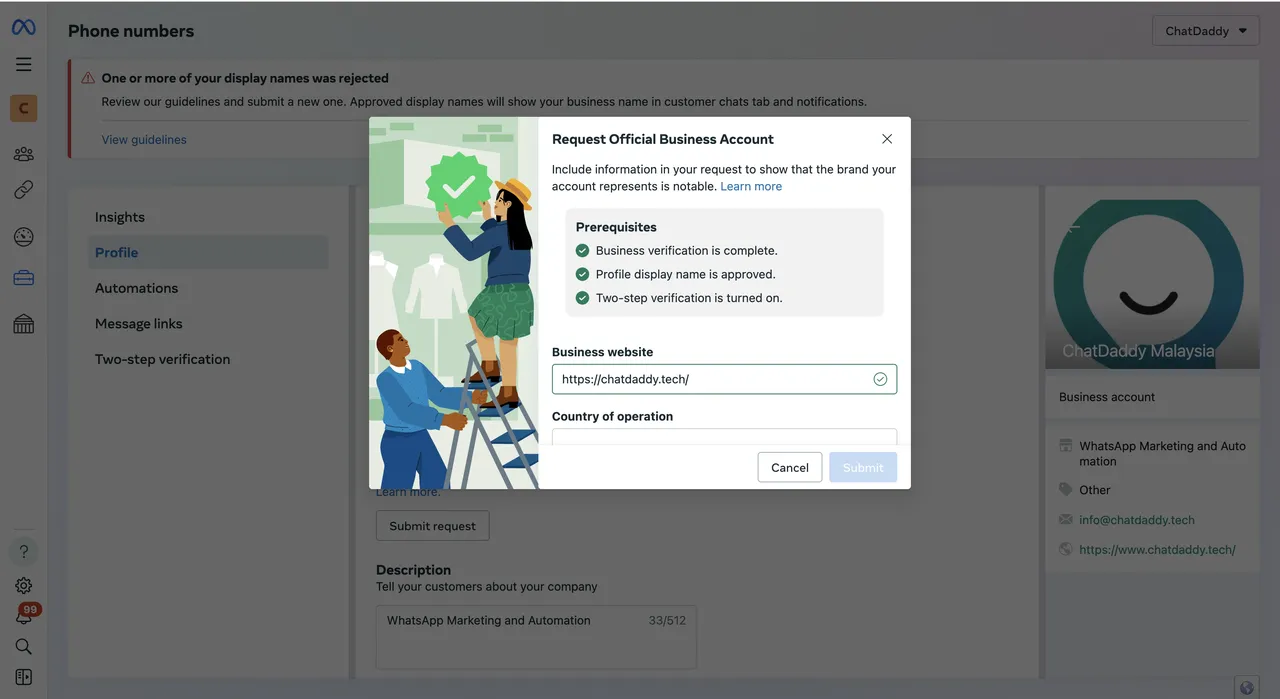1280x699 pixels.
Task: Expand the ChatDaddy account dropdown
Action: point(1205,31)
